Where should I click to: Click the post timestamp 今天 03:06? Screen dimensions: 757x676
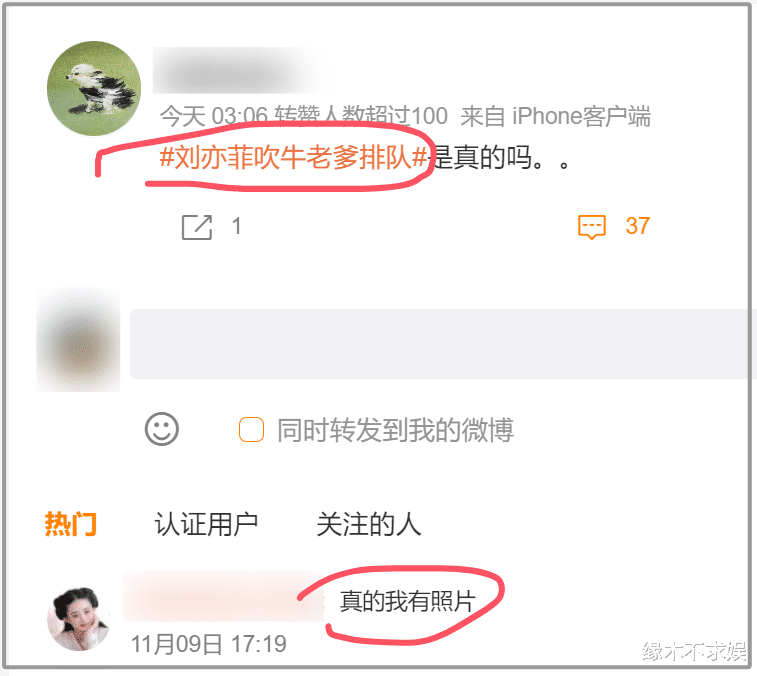point(213,116)
